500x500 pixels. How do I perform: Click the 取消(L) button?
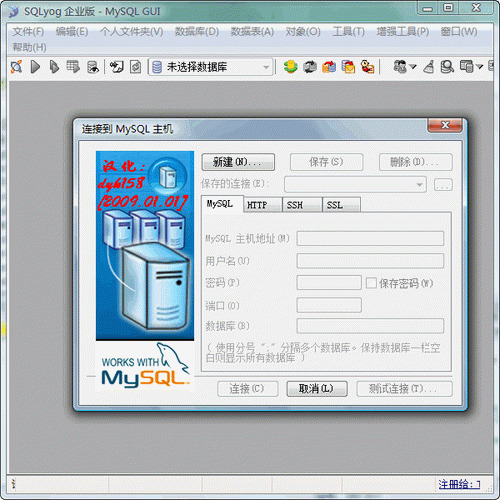pos(317,389)
